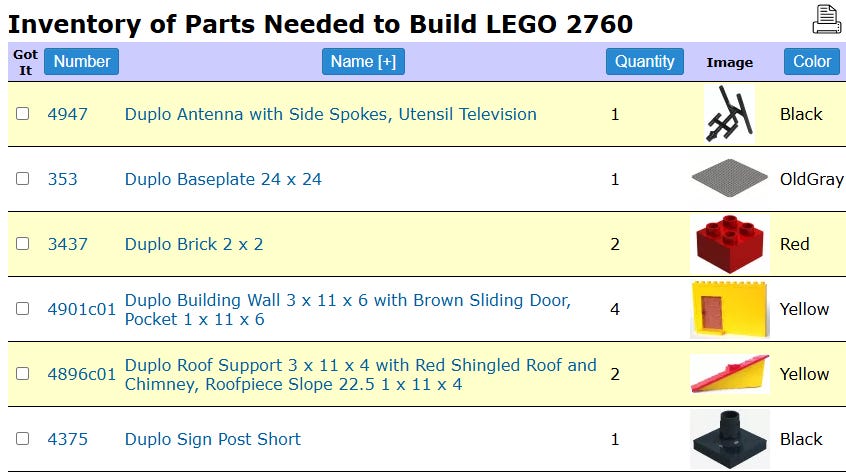Expand names using the Name [+] button

363,62
